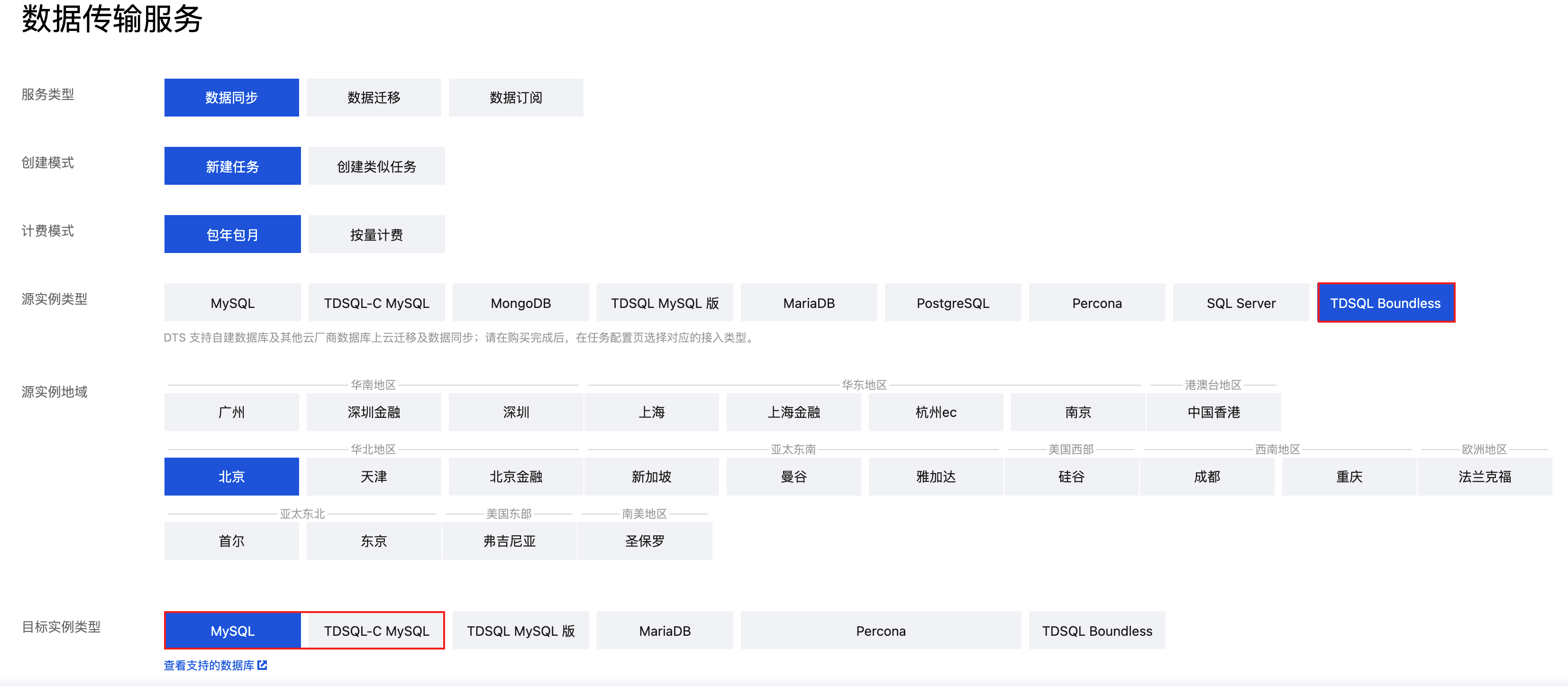Select 法兰克福 source region
Image resolution: width=1568 pixels, height=686 pixels.
coord(1484,476)
